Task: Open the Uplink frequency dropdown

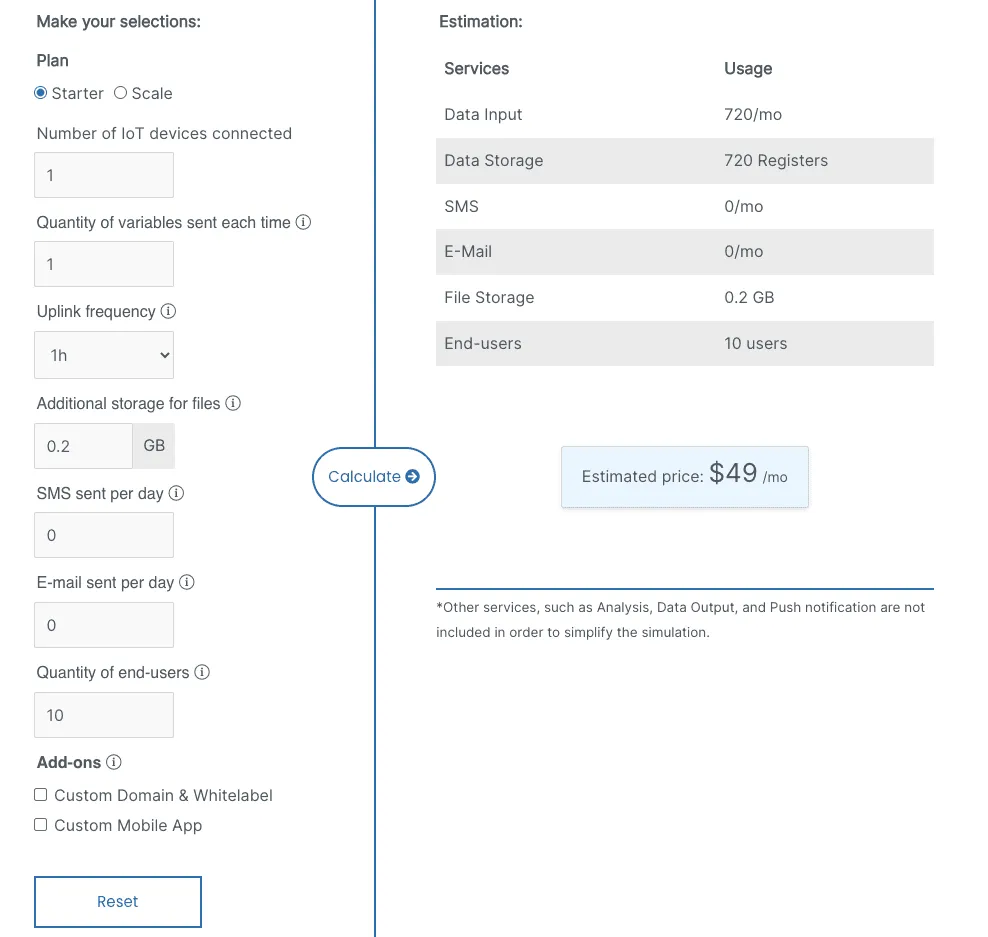Action: 104,355
